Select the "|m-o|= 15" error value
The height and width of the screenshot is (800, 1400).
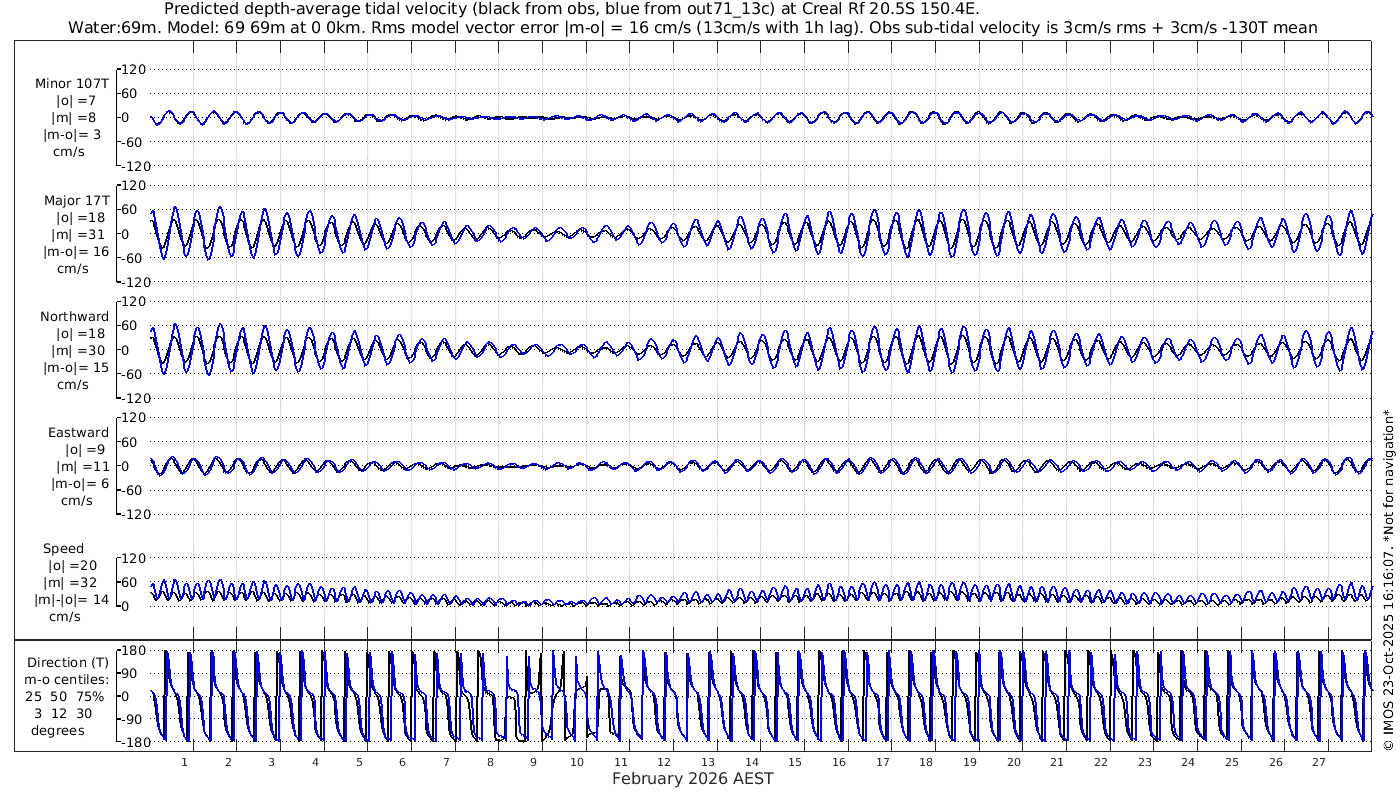click(76, 367)
